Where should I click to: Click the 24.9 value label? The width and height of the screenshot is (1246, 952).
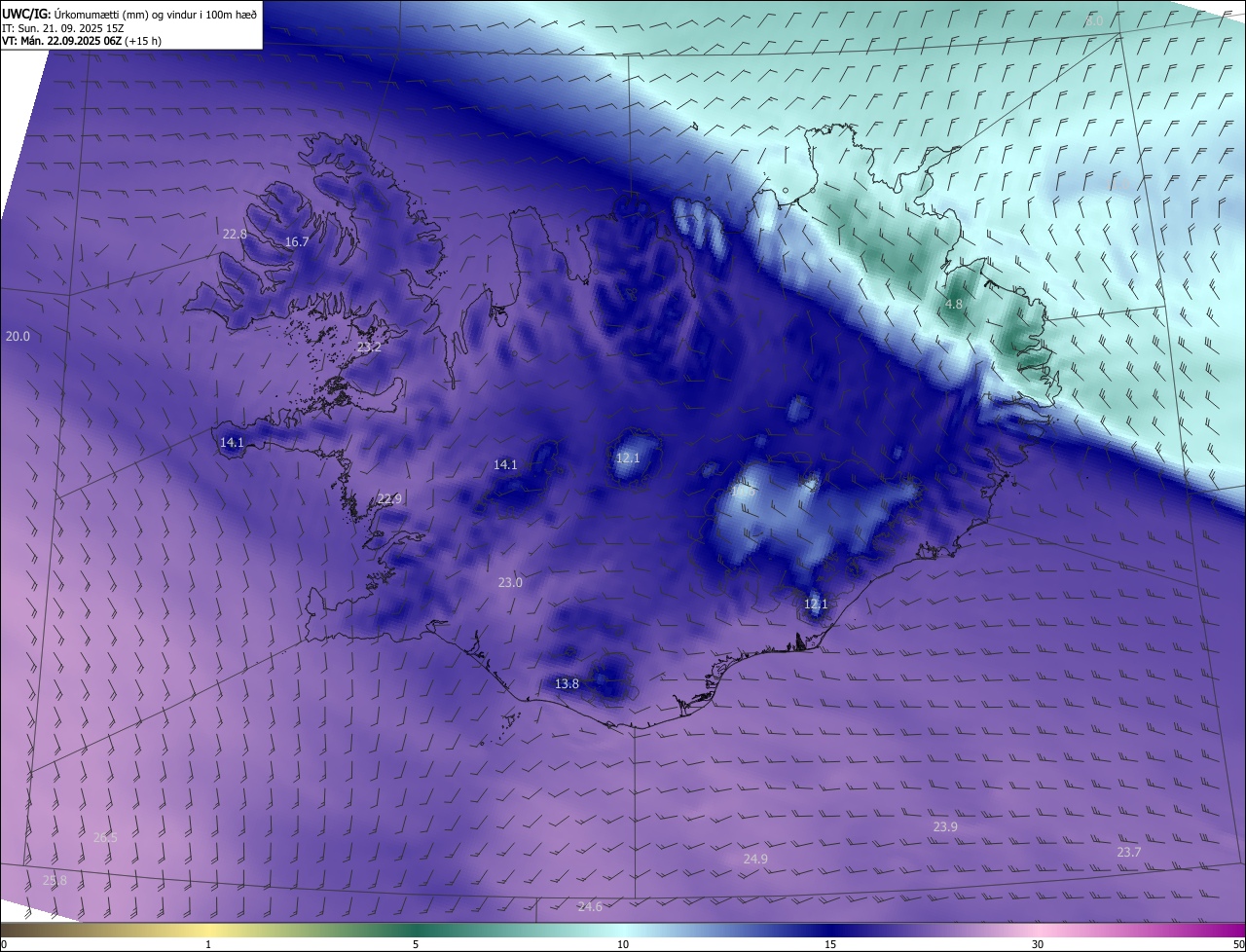[755, 860]
